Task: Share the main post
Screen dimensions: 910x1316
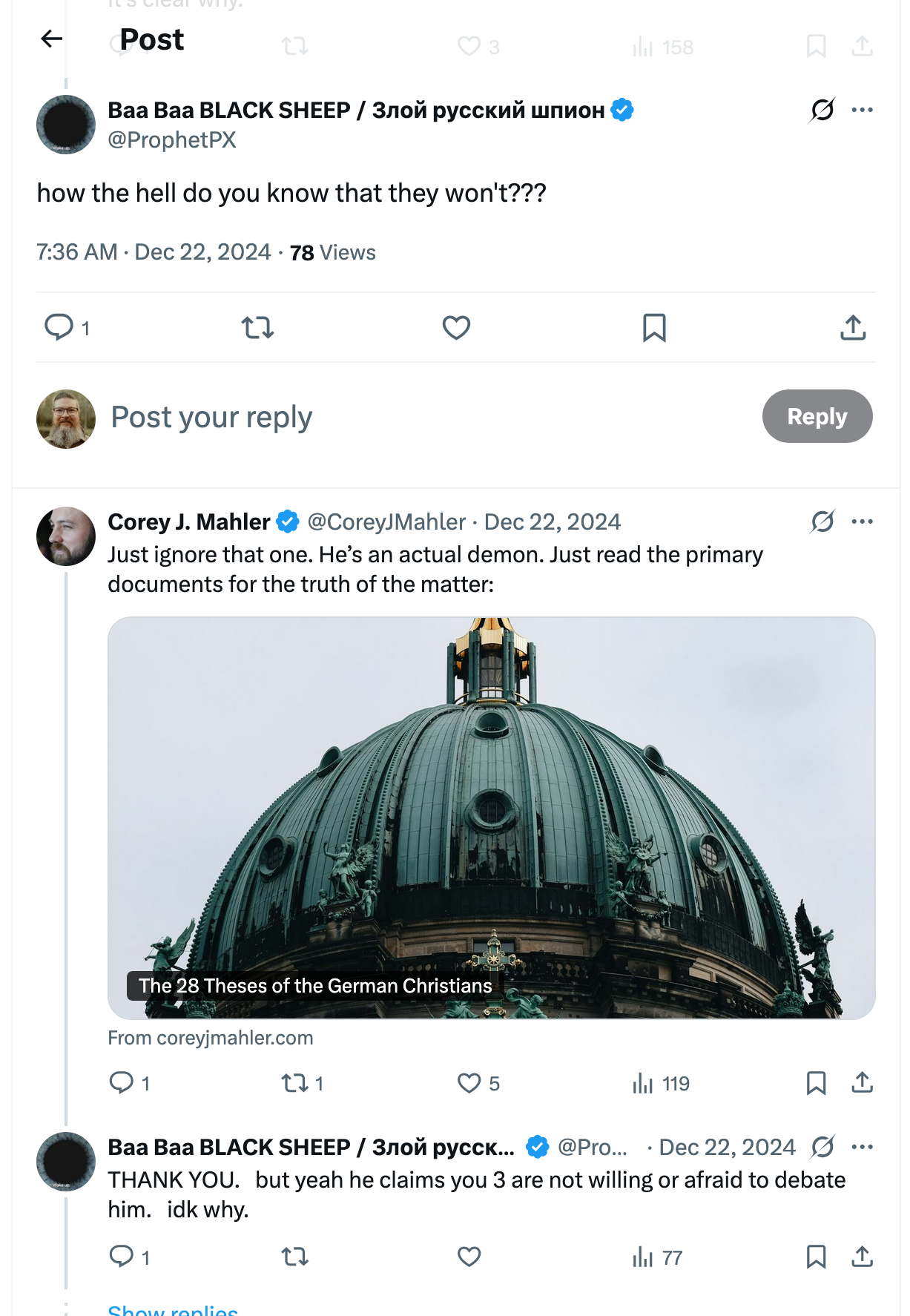Action: click(853, 327)
